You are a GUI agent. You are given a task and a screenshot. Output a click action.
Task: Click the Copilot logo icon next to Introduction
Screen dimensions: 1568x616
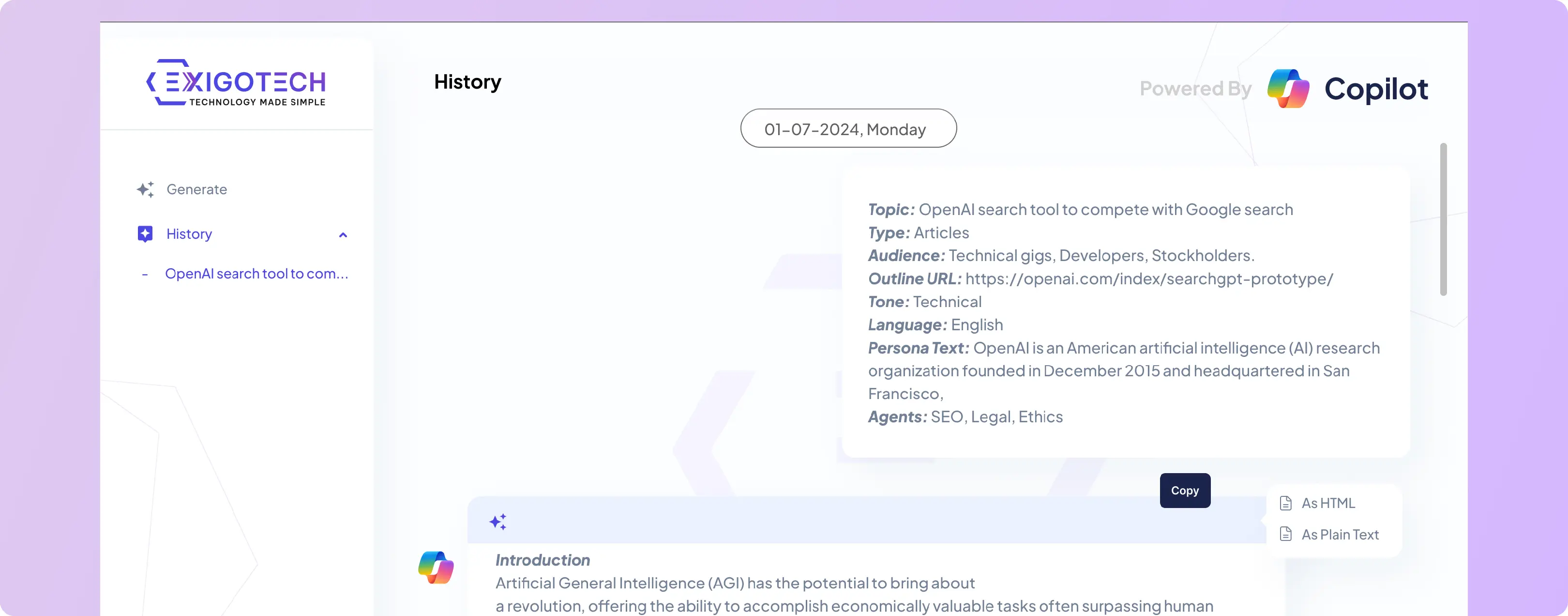(x=436, y=567)
